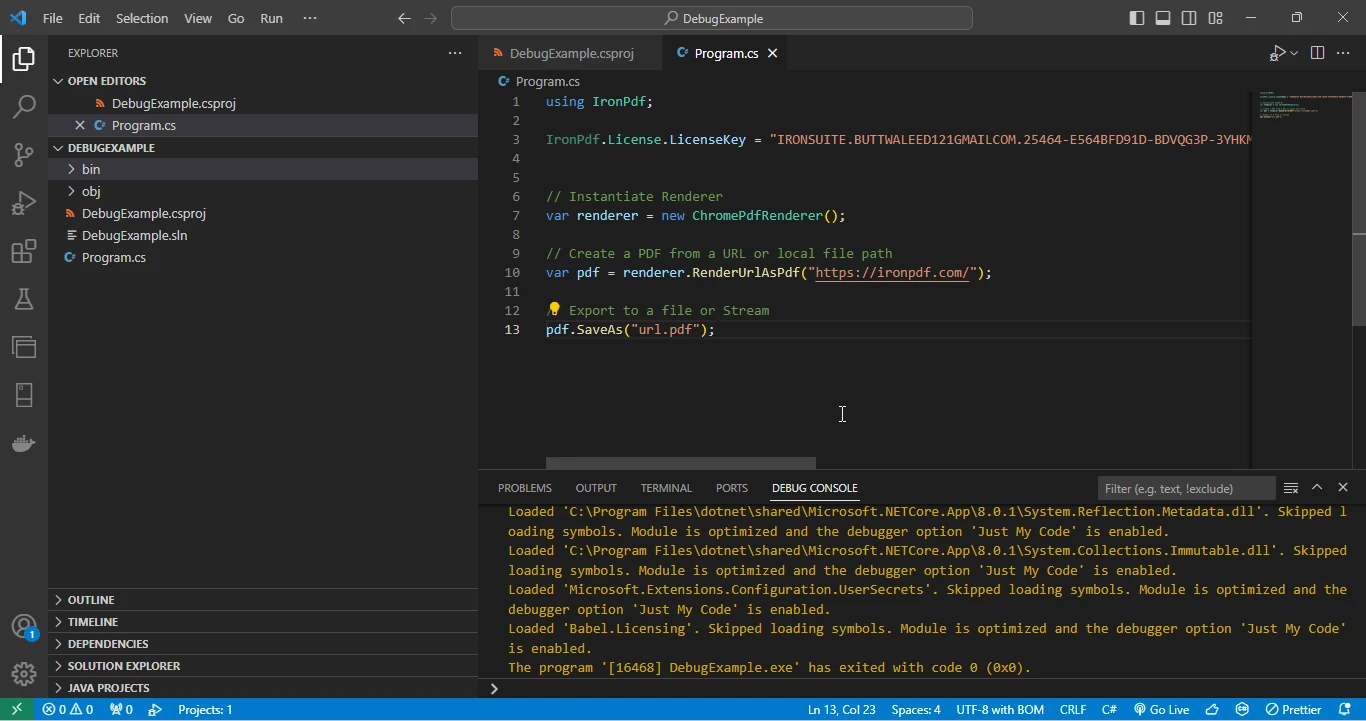The height and width of the screenshot is (721, 1366).
Task: Click the ports forwarded indicator in status bar
Action: [121, 710]
